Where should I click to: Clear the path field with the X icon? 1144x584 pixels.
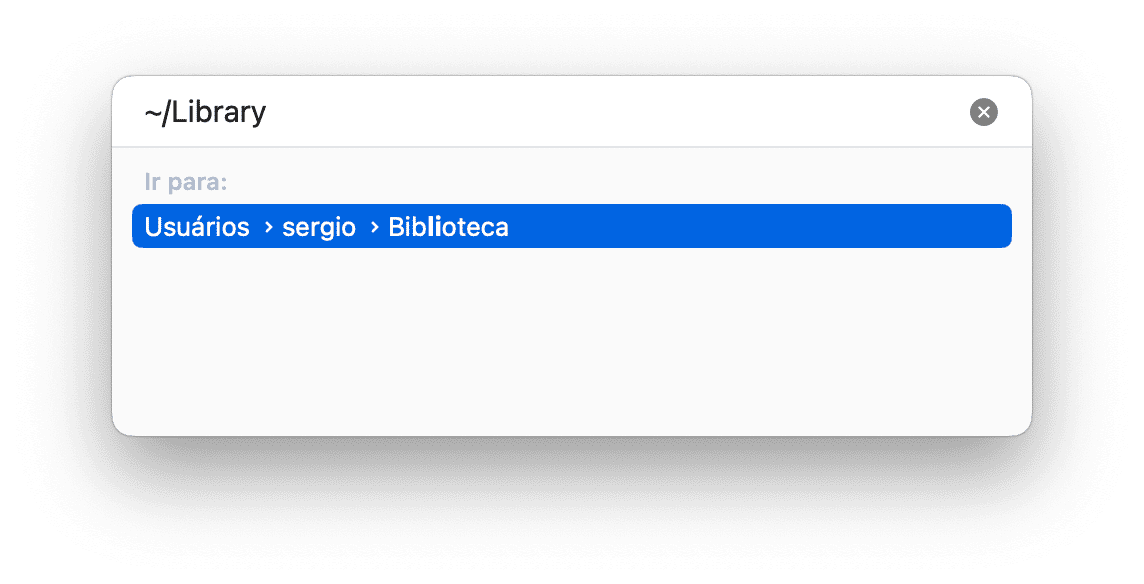click(x=983, y=112)
